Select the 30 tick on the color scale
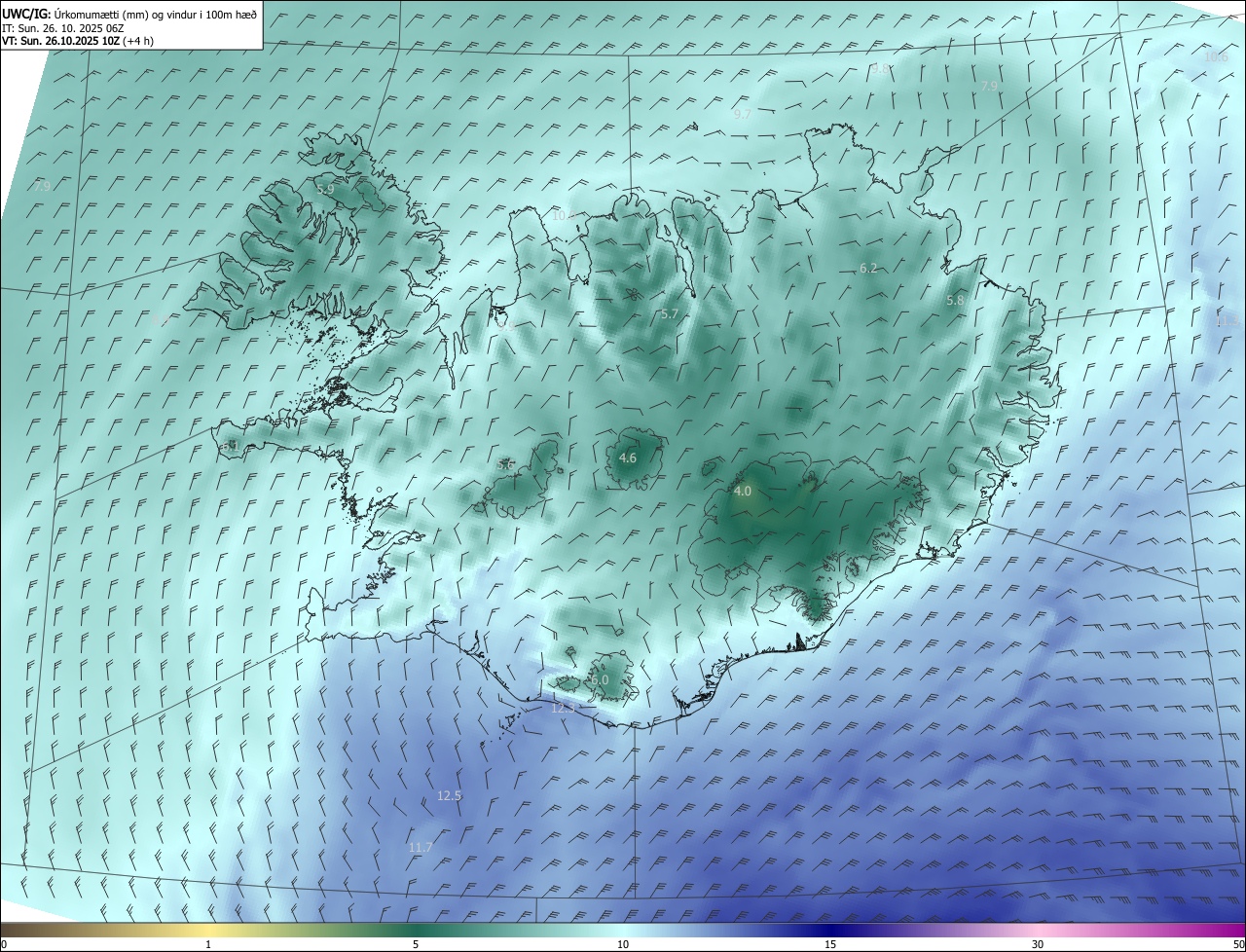 coord(1038,944)
